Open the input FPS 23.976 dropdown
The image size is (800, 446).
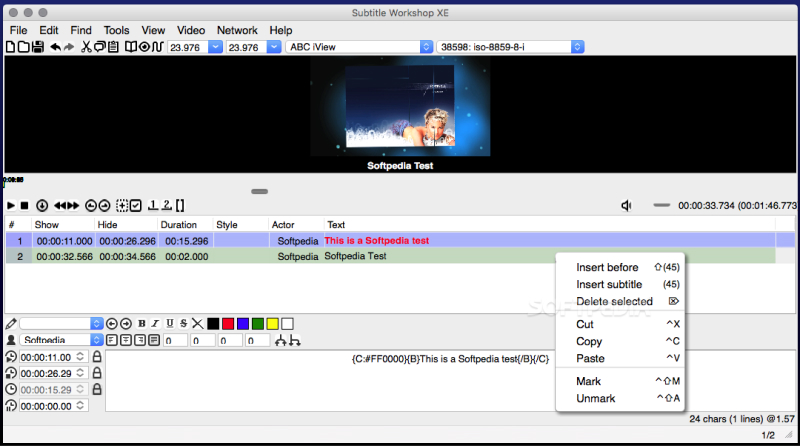pyautogui.click(x=215, y=47)
